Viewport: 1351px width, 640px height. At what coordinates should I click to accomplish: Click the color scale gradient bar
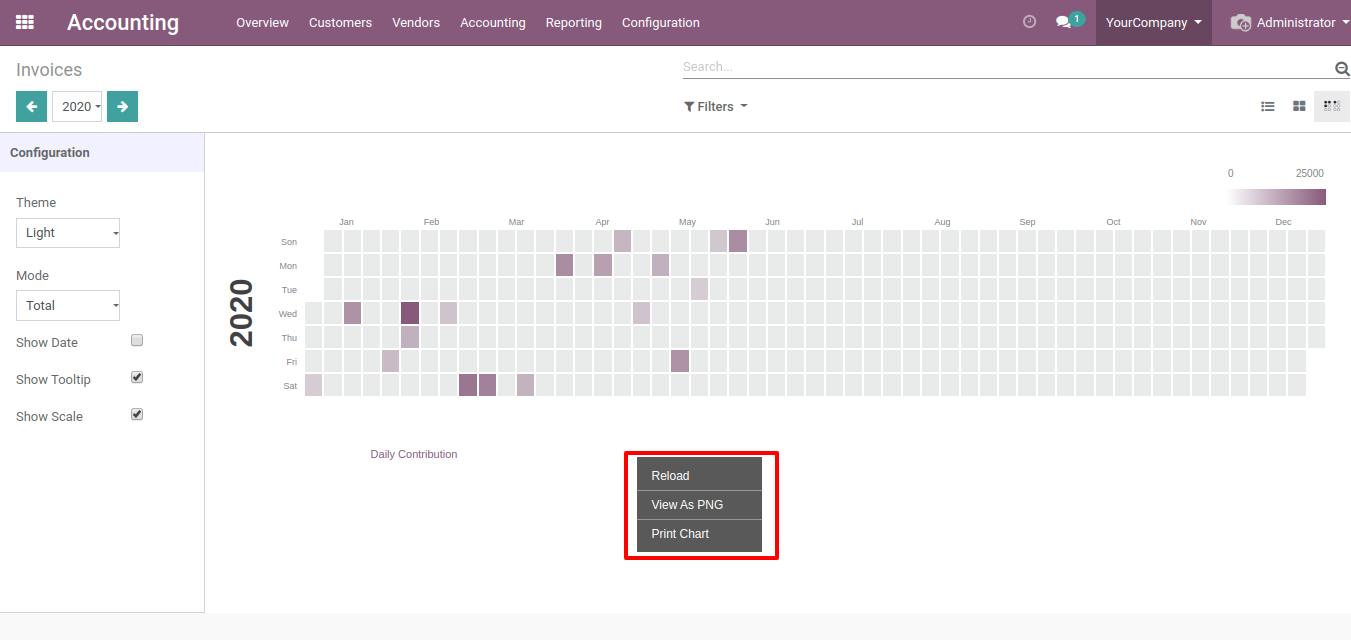[x=1276, y=197]
